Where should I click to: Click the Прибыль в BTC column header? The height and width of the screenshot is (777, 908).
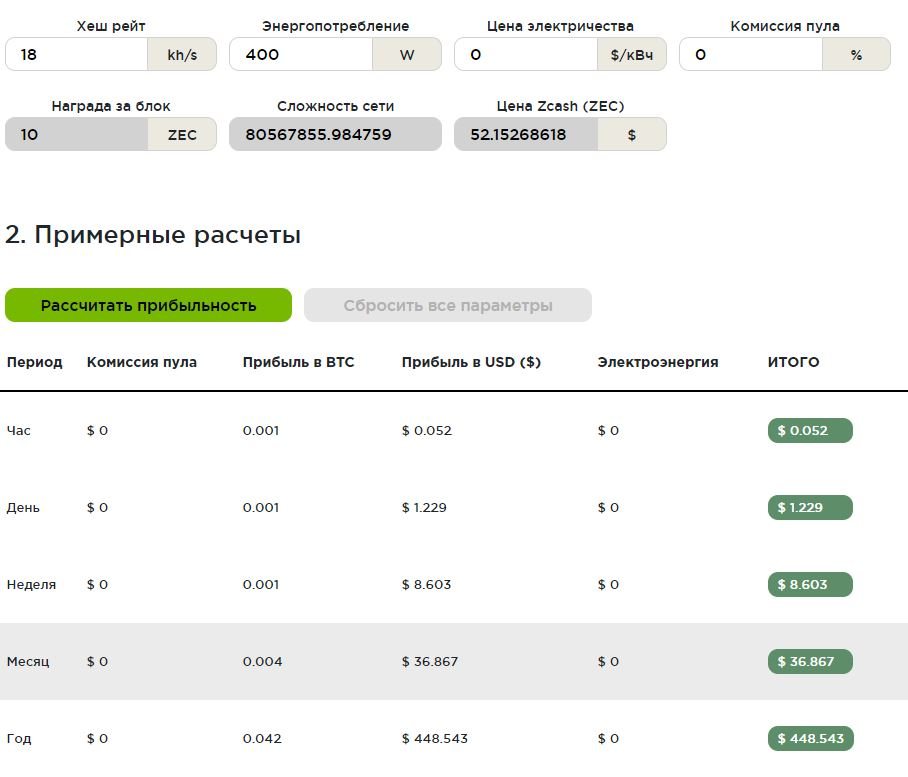298,362
